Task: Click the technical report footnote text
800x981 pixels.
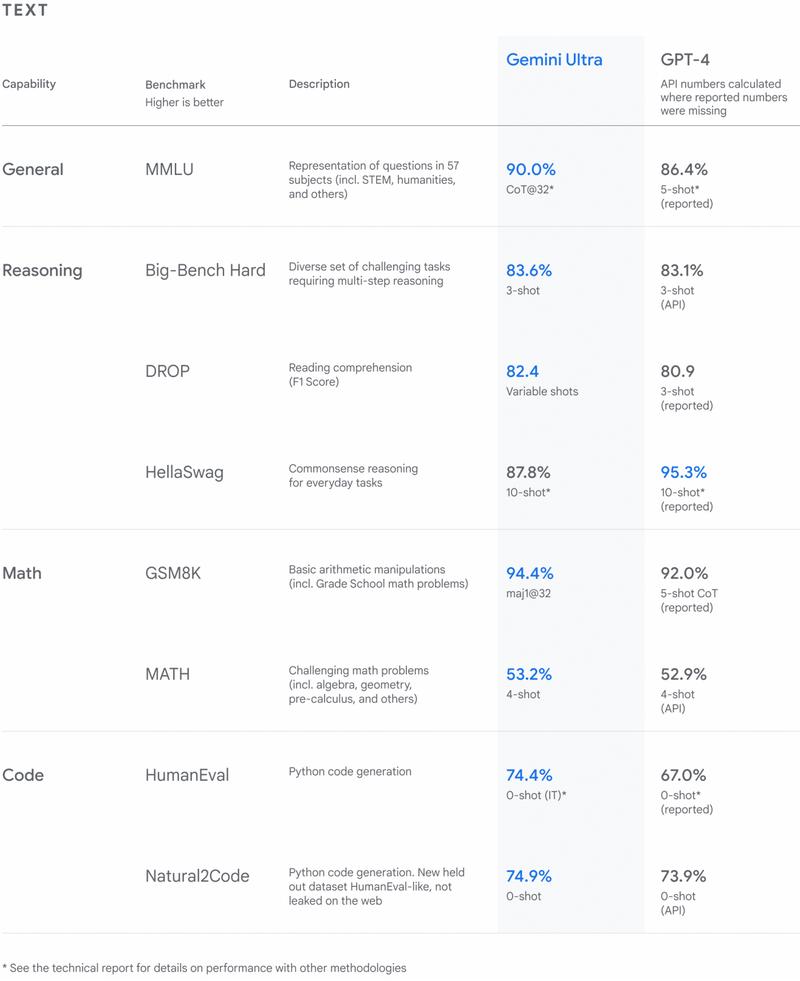Action: (204, 968)
